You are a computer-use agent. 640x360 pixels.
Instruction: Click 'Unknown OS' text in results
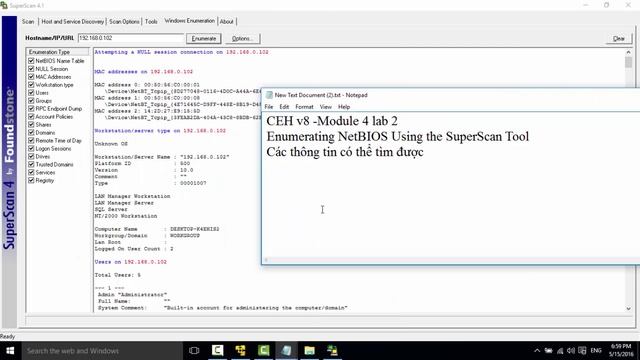pos(111,144)
